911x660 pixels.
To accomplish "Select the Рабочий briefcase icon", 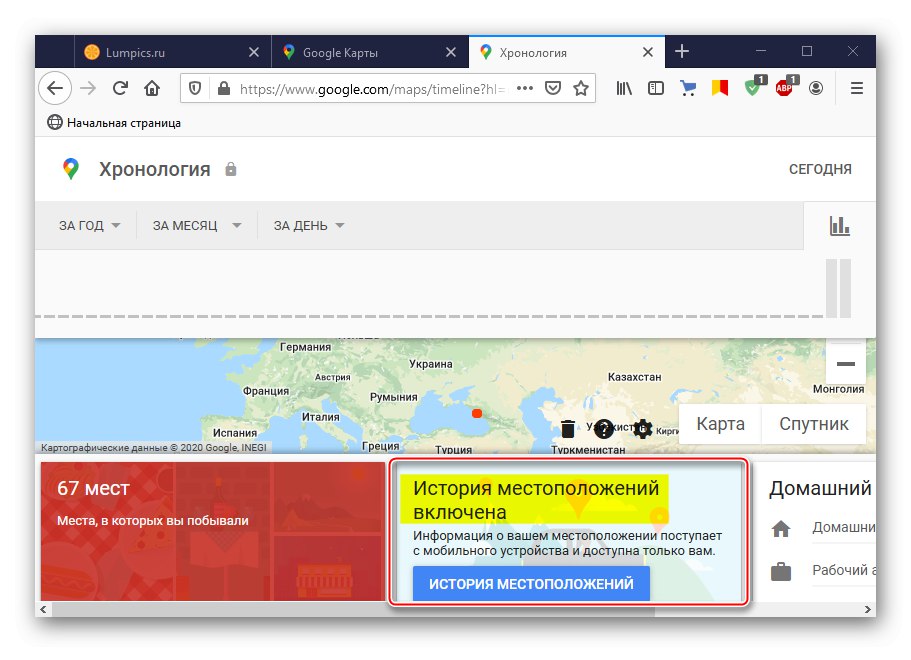I will point(781,570).
